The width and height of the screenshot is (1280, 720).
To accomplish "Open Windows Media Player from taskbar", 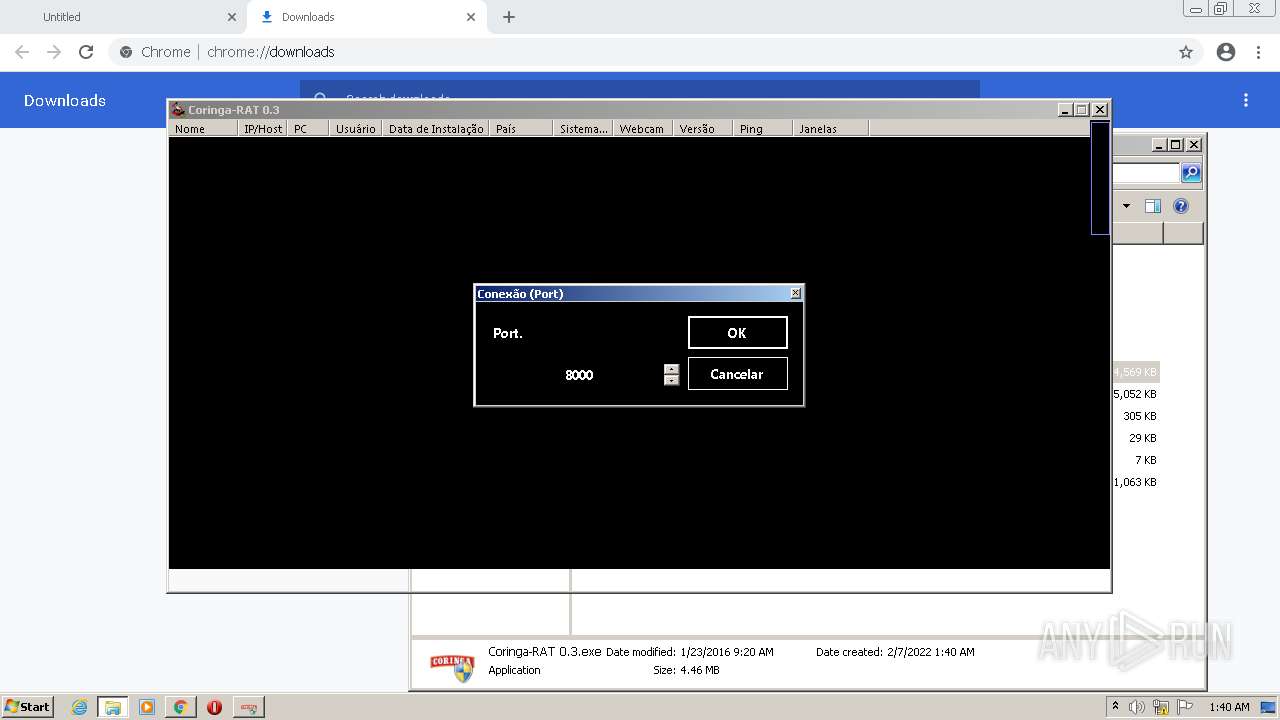I will coord(146,707).
